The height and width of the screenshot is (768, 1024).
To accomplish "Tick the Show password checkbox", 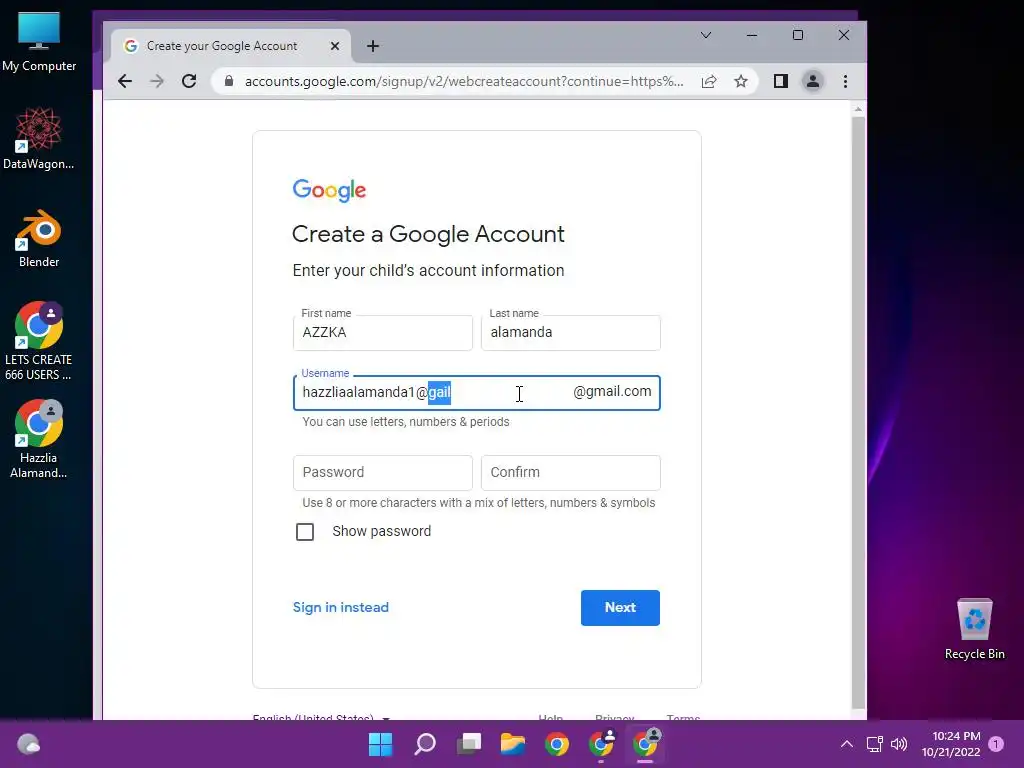I will click(x=305, y=532).
